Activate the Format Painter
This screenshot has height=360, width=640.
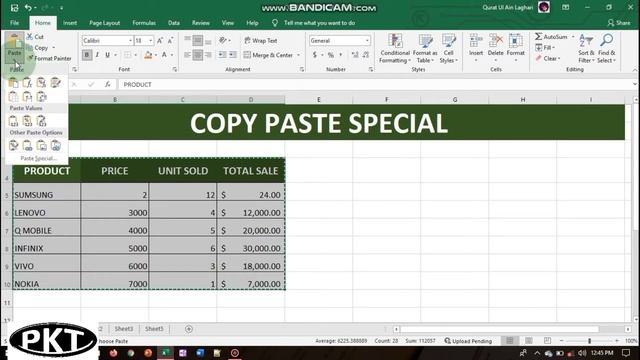(49, 58)
